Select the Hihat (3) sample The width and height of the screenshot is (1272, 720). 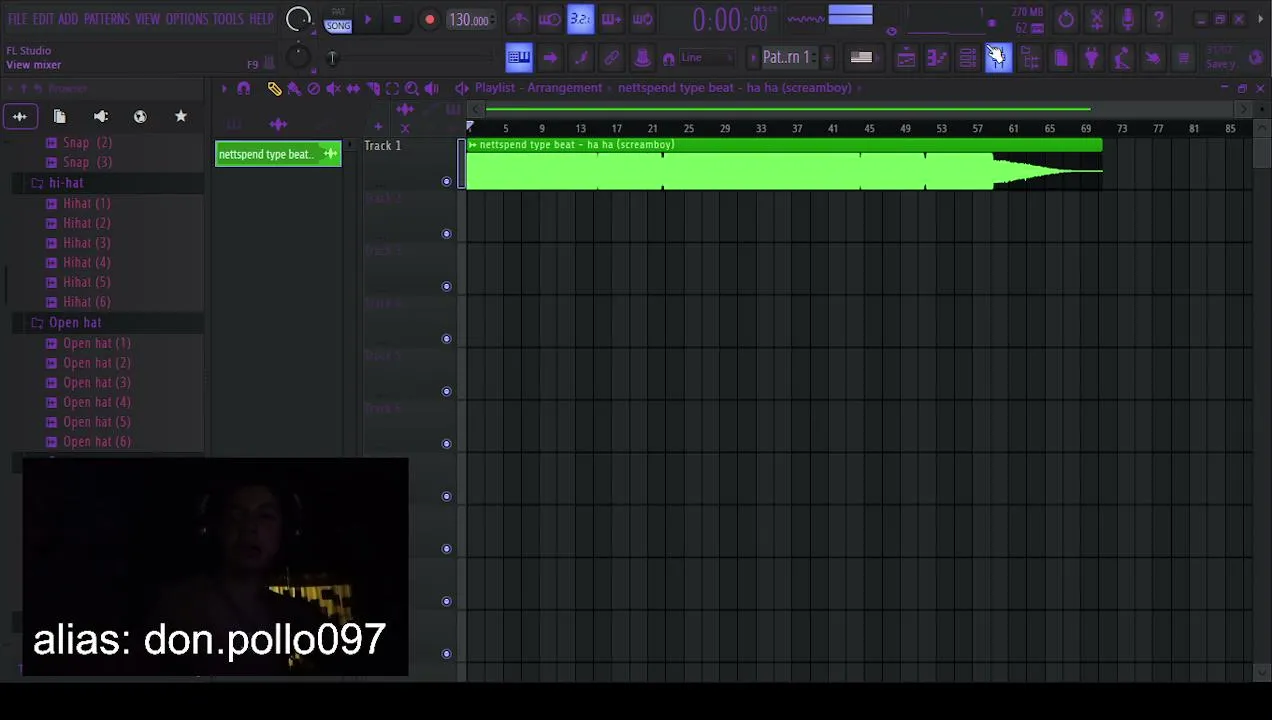pyautogui.click(x=87, y=243)
